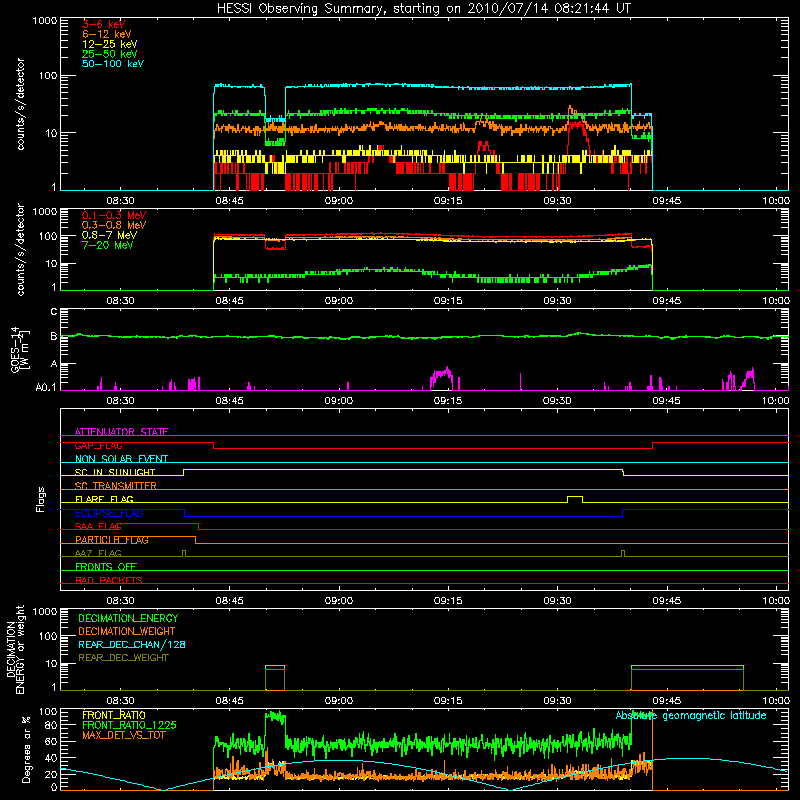Select the SC_IN_SUNLIGHT flag label

tap(115, 472)
